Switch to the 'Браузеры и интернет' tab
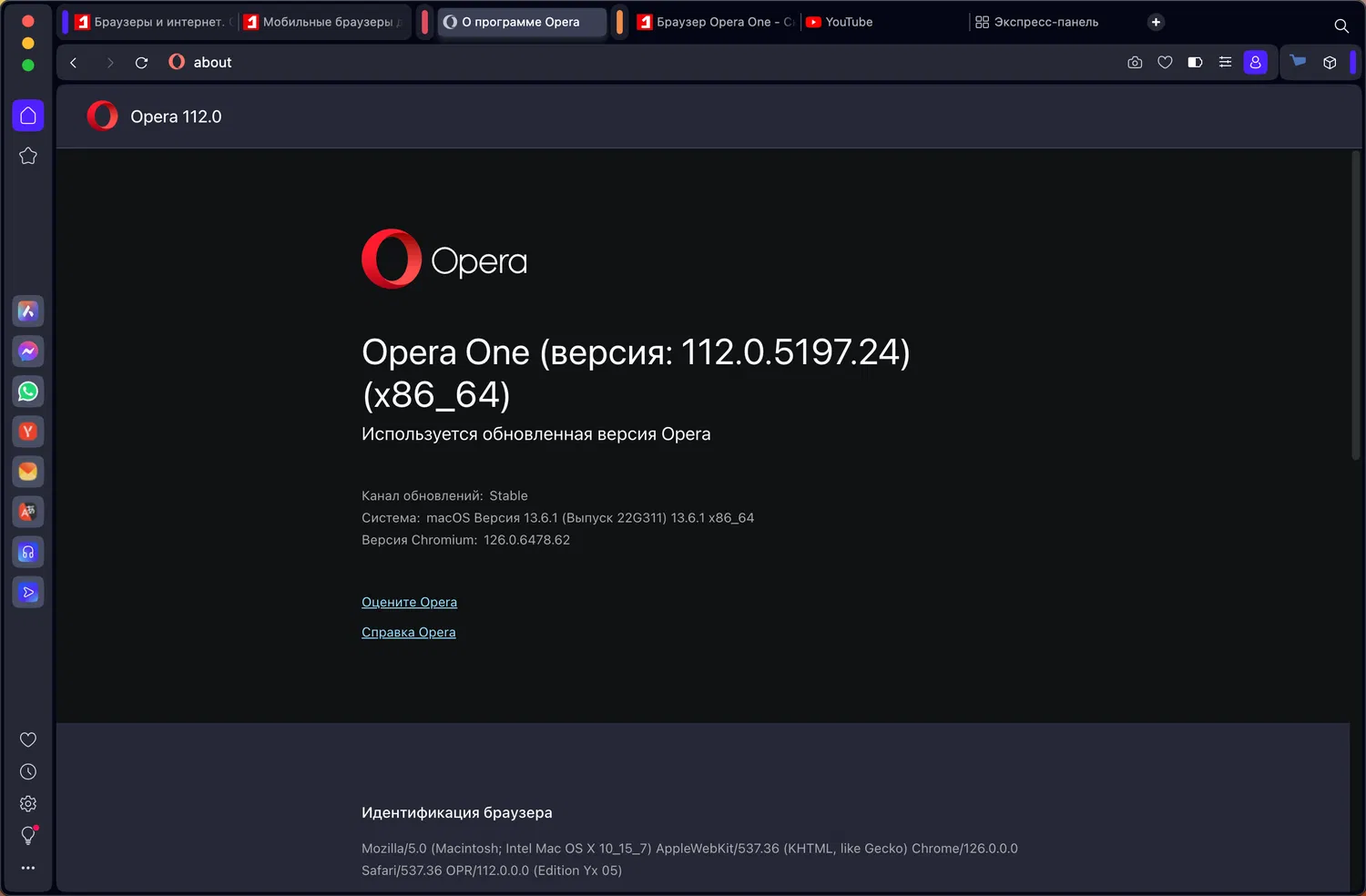This screenshot has height=896, width=1366. [153, 22]
